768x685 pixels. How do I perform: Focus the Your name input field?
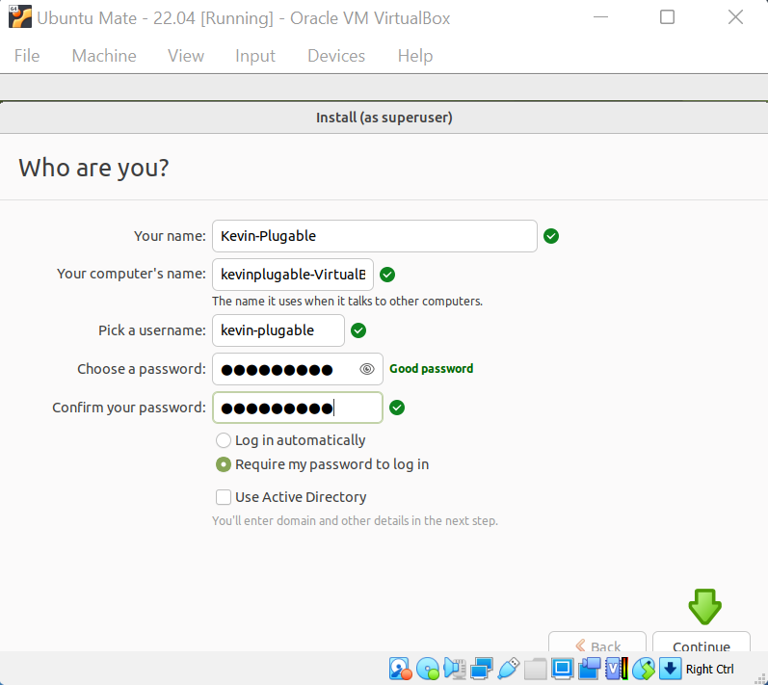point(375,236)
